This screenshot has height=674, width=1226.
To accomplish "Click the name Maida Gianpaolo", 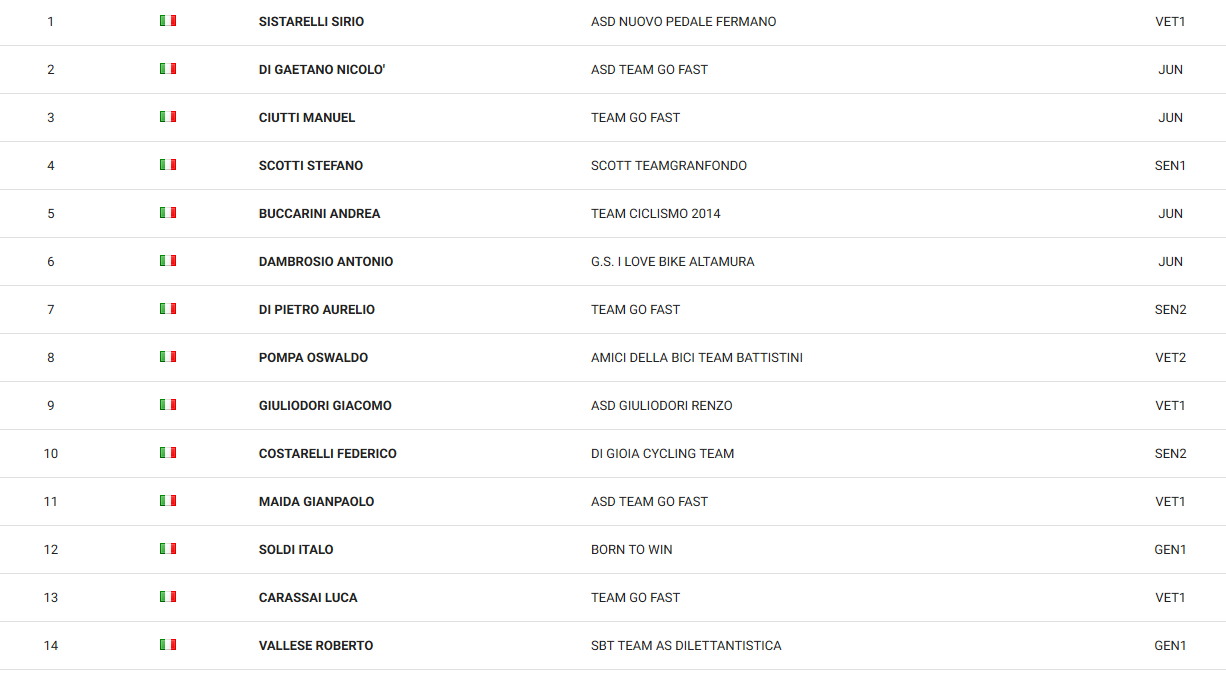I will 317,502.
